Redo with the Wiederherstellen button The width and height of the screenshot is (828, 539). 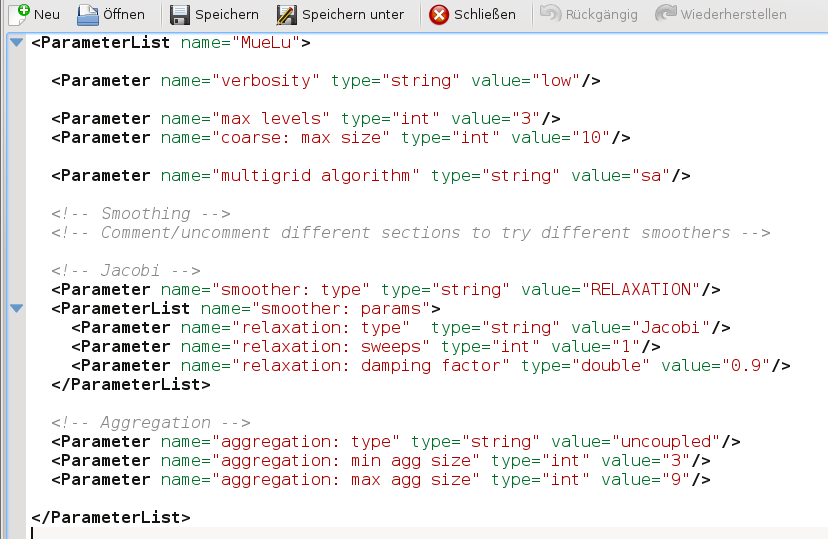(x=721, y=14)
